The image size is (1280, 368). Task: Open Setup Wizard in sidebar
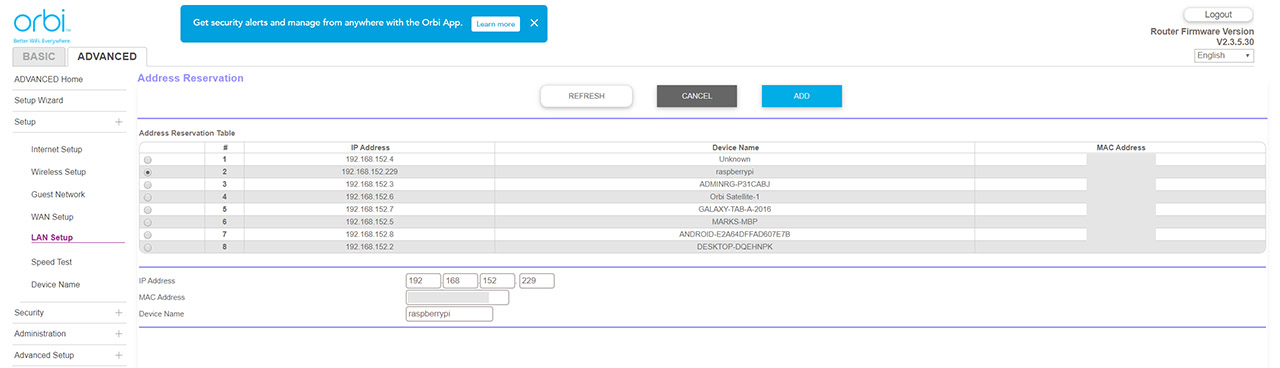[39, 100]
